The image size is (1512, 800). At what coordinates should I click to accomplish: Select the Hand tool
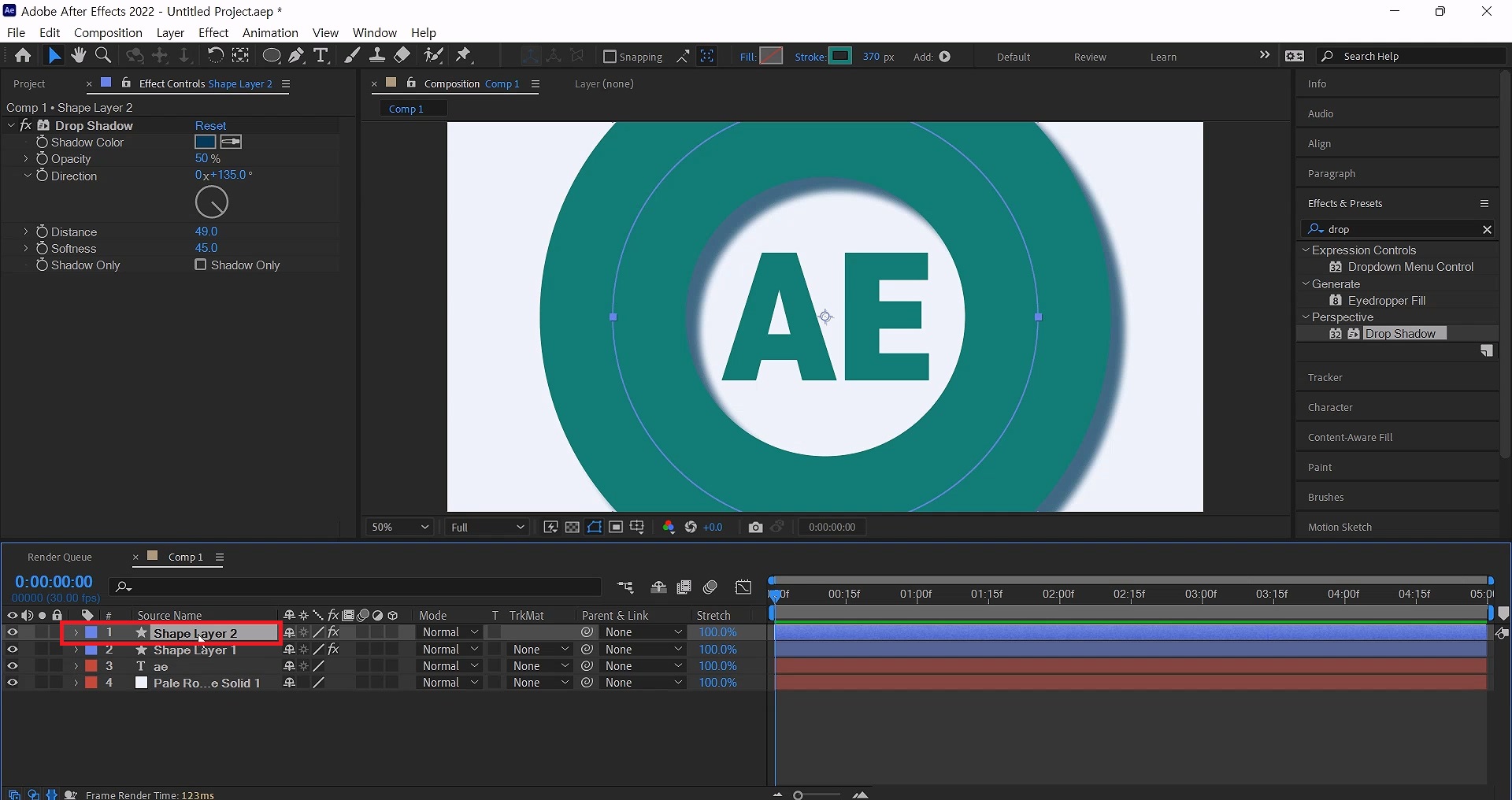coord(78,55)
